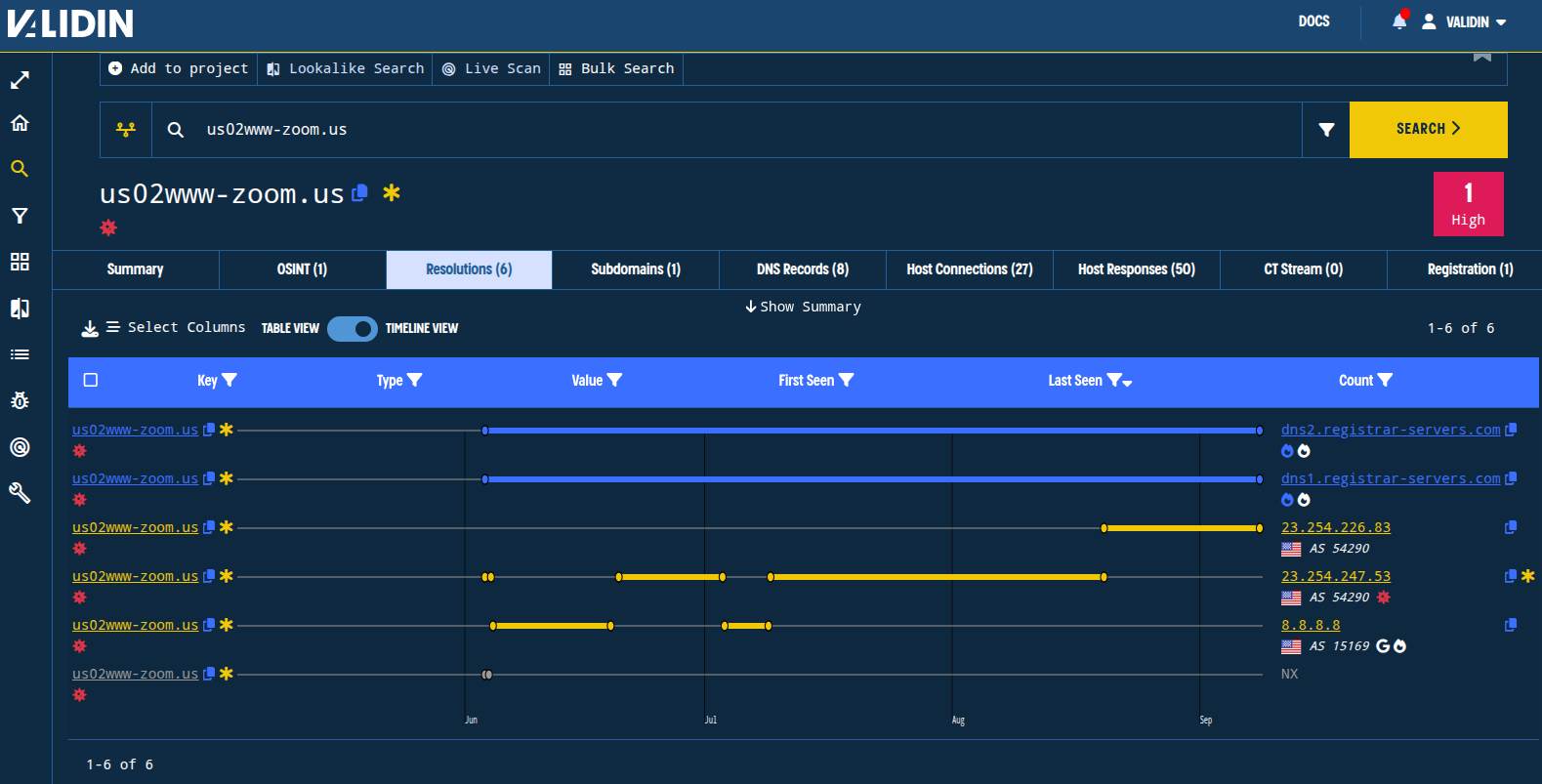Open the target scan sidebar icon

click(20, 447)
